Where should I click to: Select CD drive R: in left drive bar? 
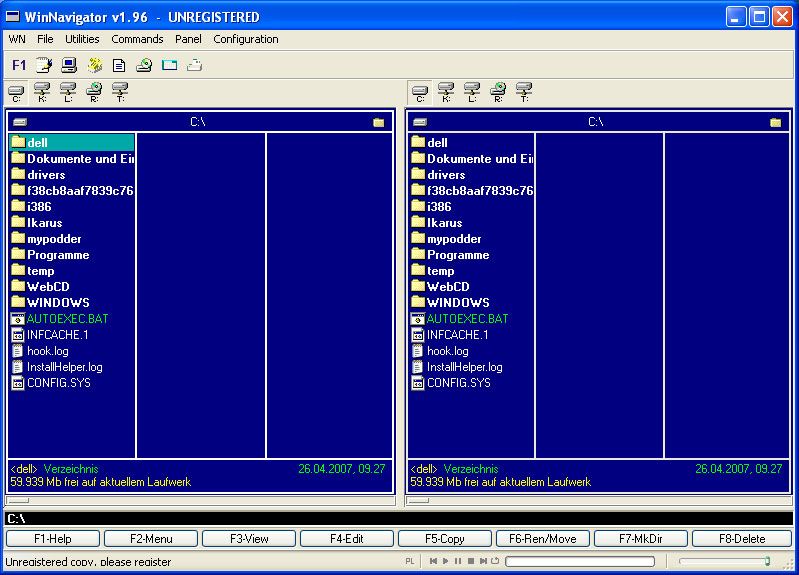click(94, 93)
